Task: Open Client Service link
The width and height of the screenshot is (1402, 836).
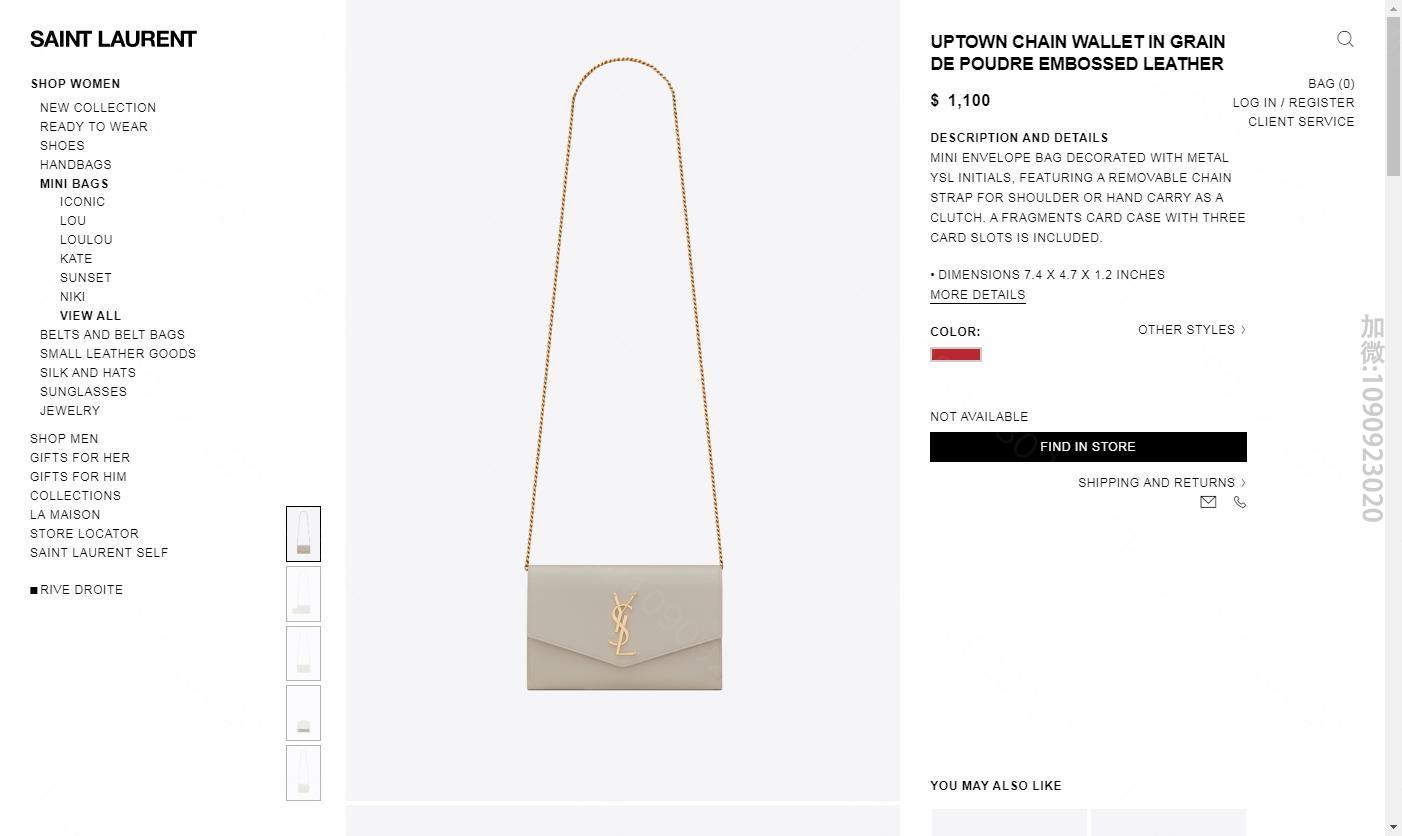Action: click(1301, 122)
